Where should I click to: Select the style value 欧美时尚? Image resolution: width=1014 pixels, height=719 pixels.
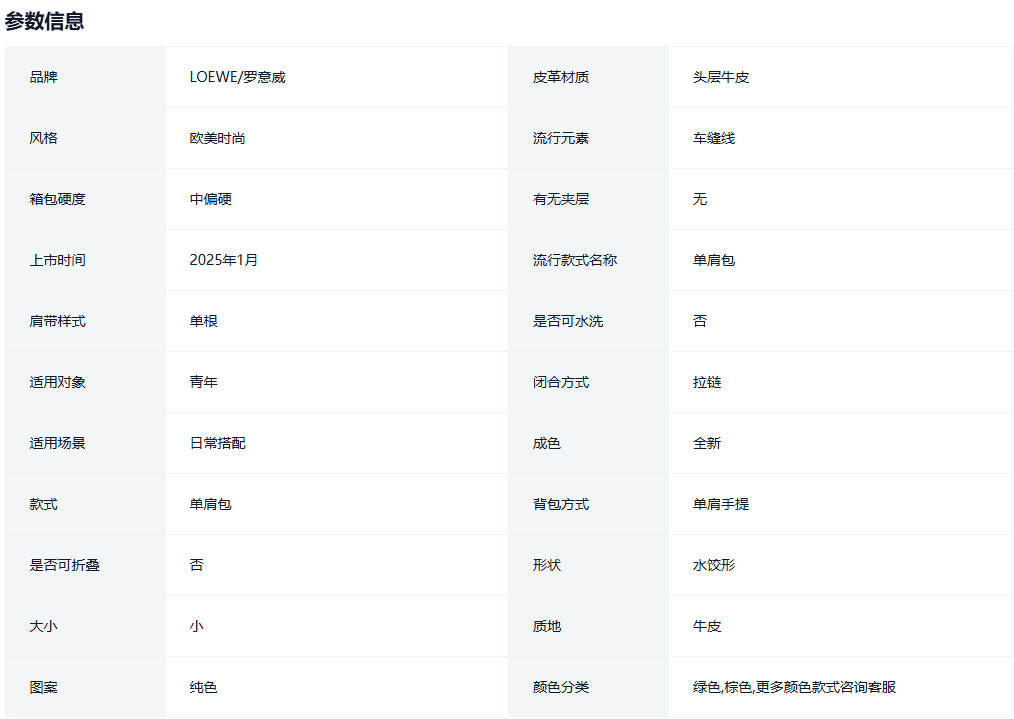tap(217, 138)
